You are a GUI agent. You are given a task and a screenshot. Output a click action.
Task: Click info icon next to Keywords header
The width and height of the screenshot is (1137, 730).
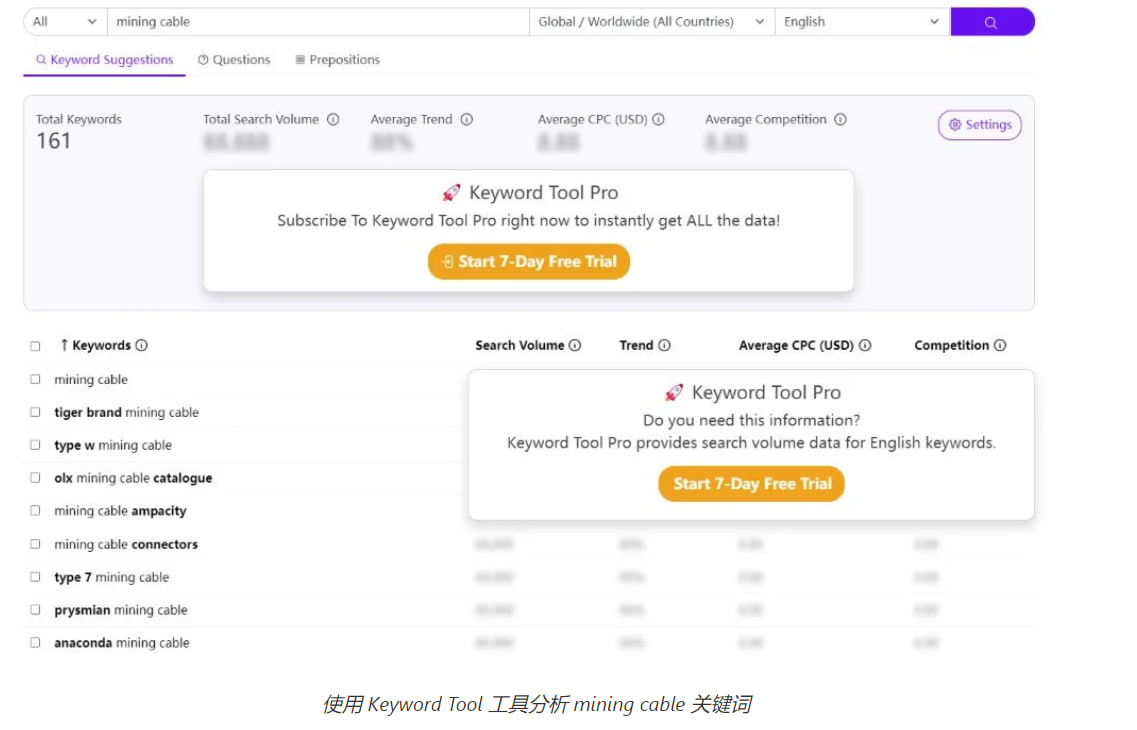point(141,346)
